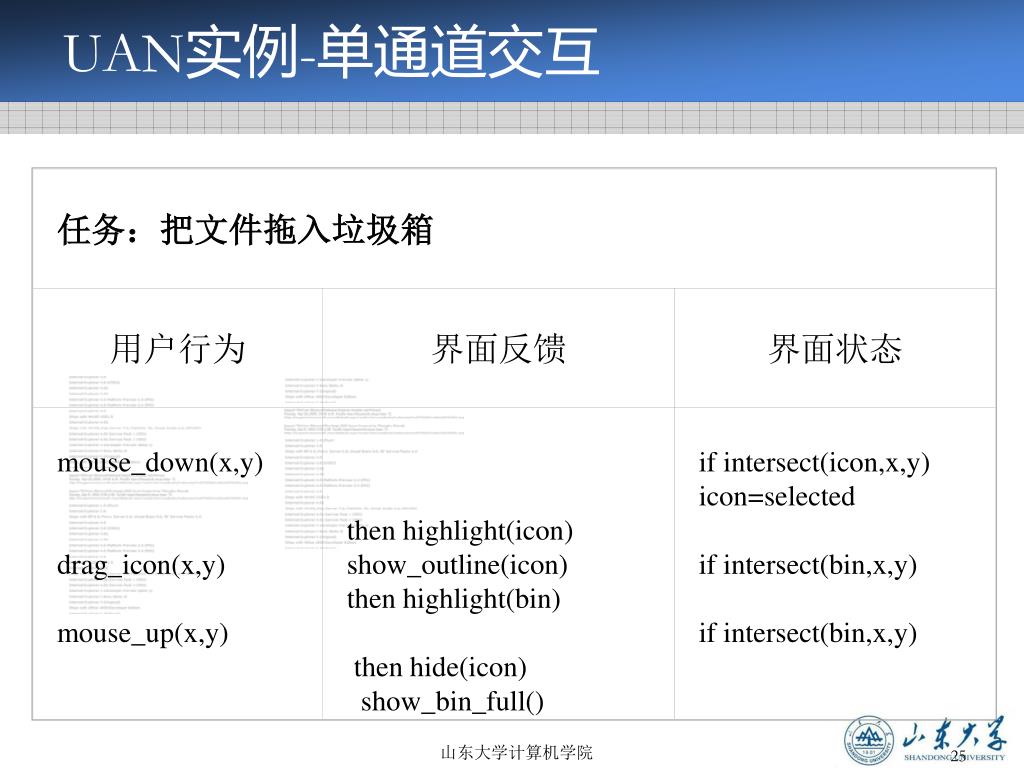Select the text 'mouse_up(x,y)'
This screenshot has width=1024, height=768.
pos(142,633)
